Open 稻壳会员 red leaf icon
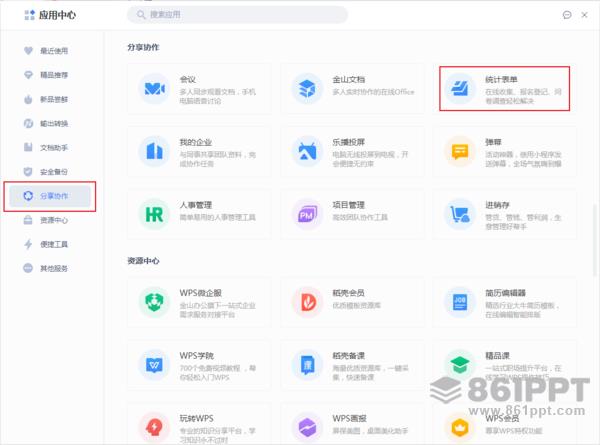The width and height of the screenshot is (600, 445). (307, 302)
